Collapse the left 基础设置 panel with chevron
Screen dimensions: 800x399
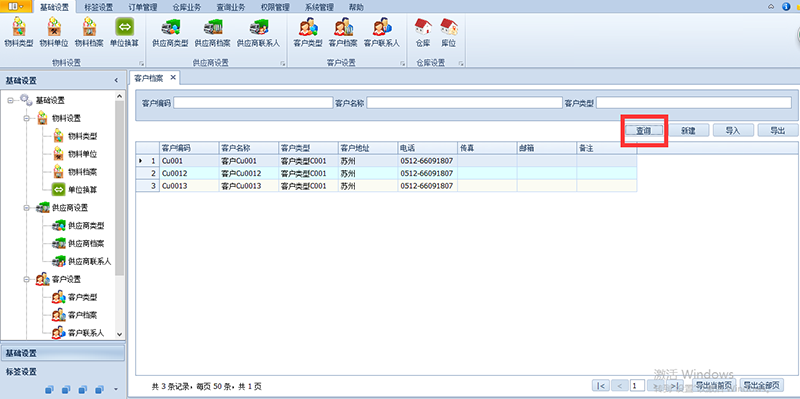coord(116,81)
